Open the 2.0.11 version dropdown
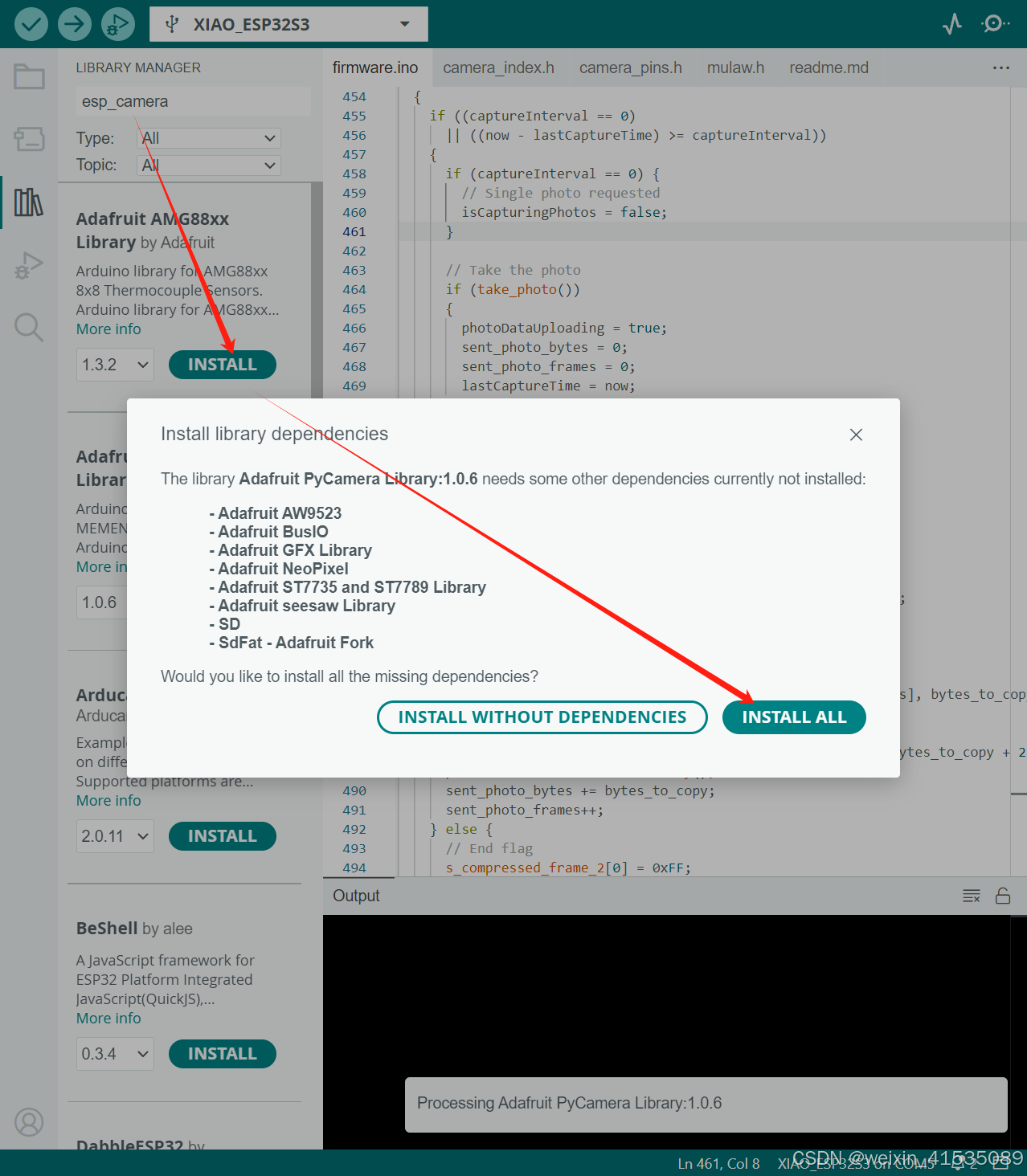Viewport: 1027px width, 1176px height. pos(115,836)
